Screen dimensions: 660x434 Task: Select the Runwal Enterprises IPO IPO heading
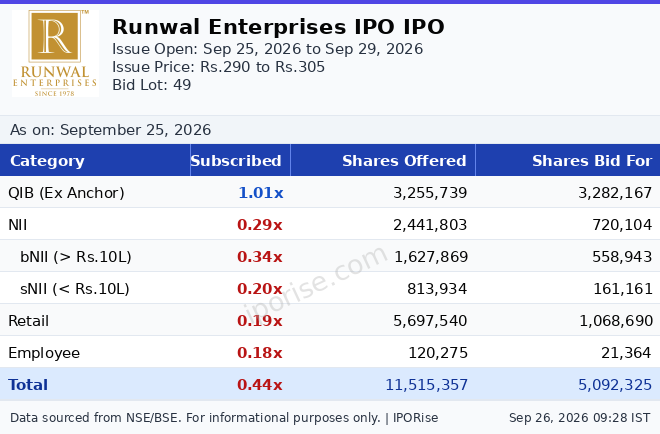(x=278, y=27)
